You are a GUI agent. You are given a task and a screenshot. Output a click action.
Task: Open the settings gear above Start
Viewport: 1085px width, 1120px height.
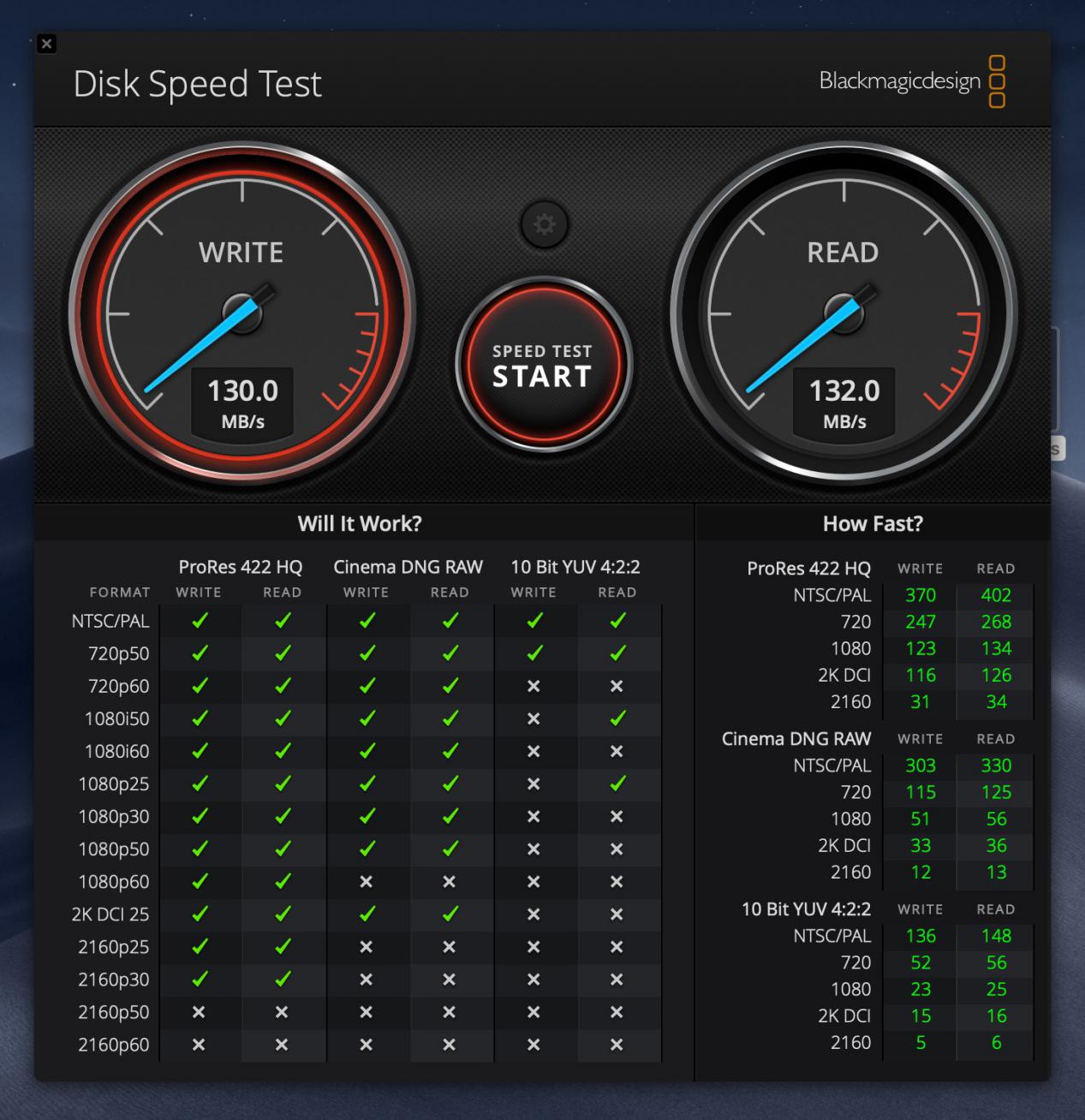coord(544,225)
